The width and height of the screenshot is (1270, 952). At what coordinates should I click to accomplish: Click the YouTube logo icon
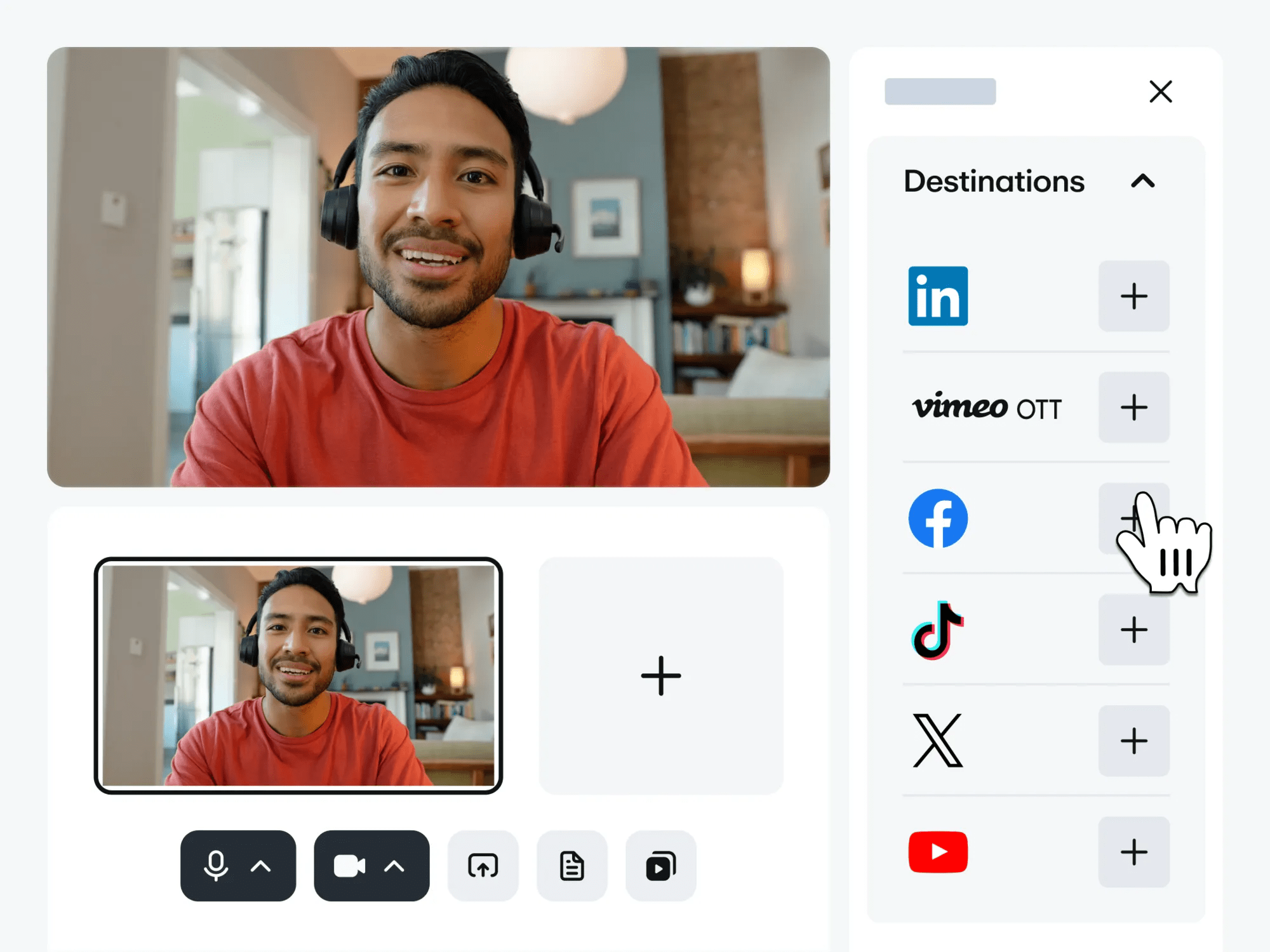(938, 852)
